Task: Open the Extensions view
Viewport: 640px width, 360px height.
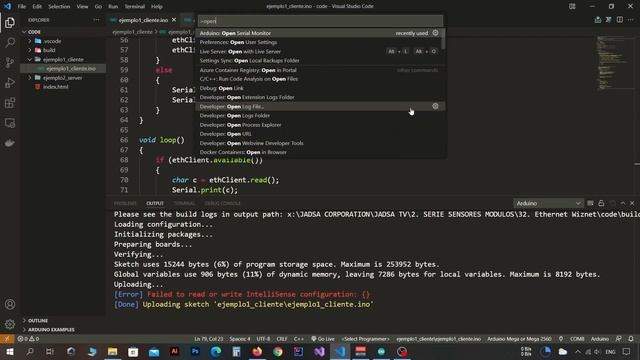Action: pyautogui.click(x=10, y=102)
